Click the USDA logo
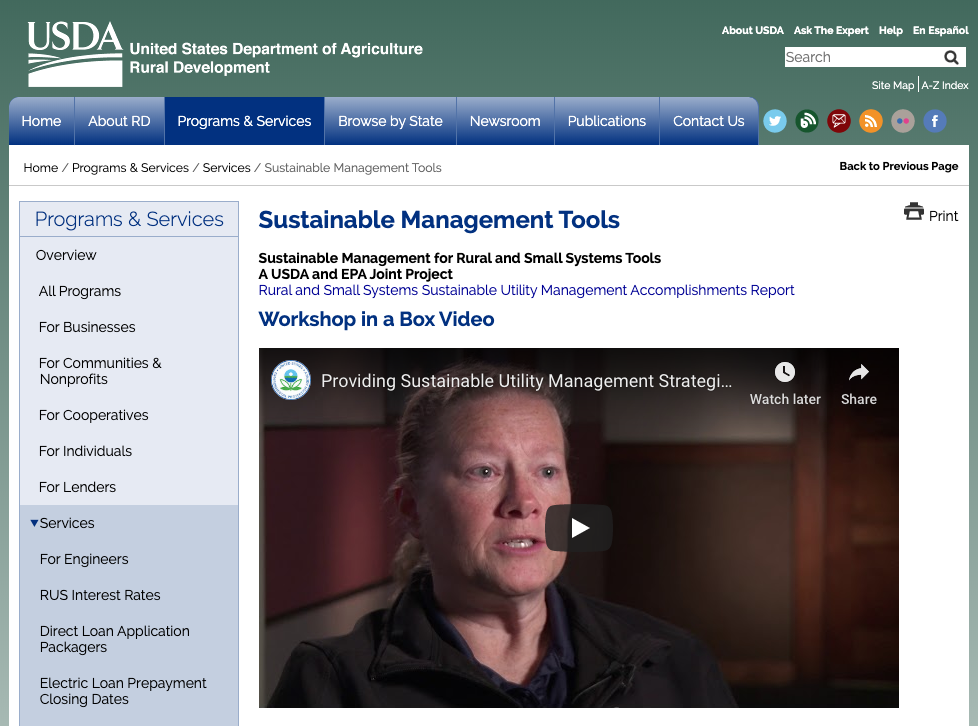The height and width of the screenshot is (726, 978). pos(75,54)
